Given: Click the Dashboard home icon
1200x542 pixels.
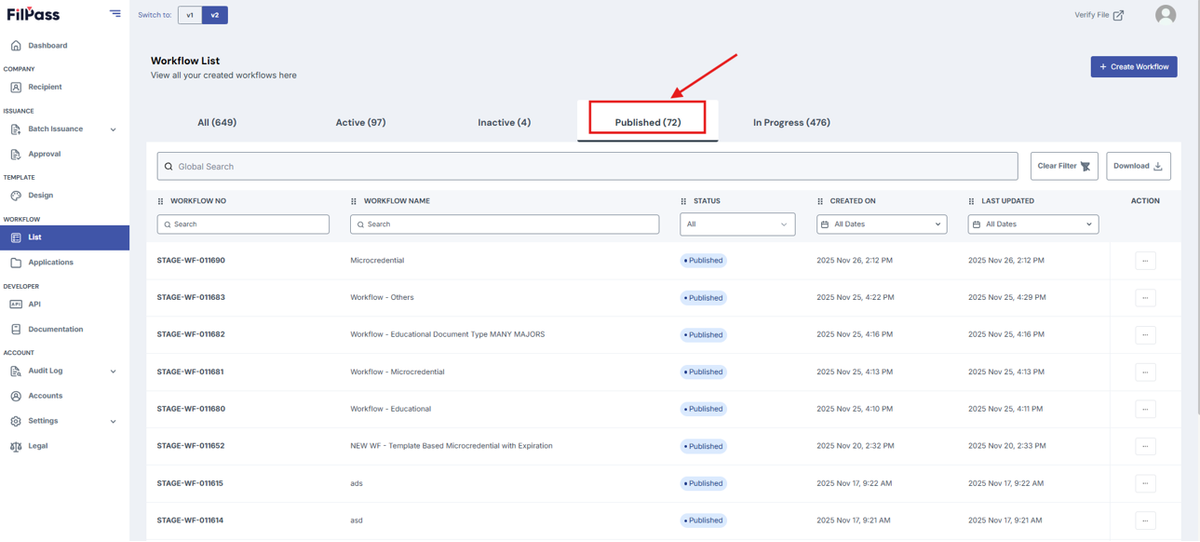Looking at the screenshot, I should (16, 46).
